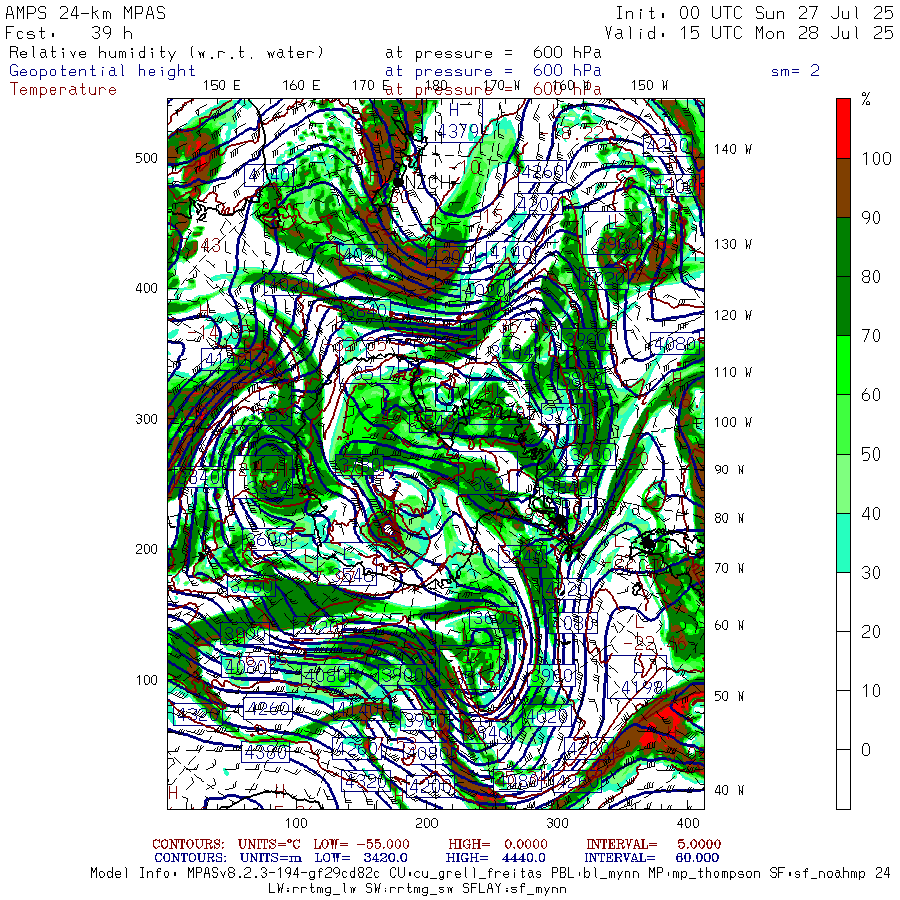This screenshot has height=900, width=900.
Task: Click the 'UNITS=°C' temperature contour units text
Action: [271, 844]
